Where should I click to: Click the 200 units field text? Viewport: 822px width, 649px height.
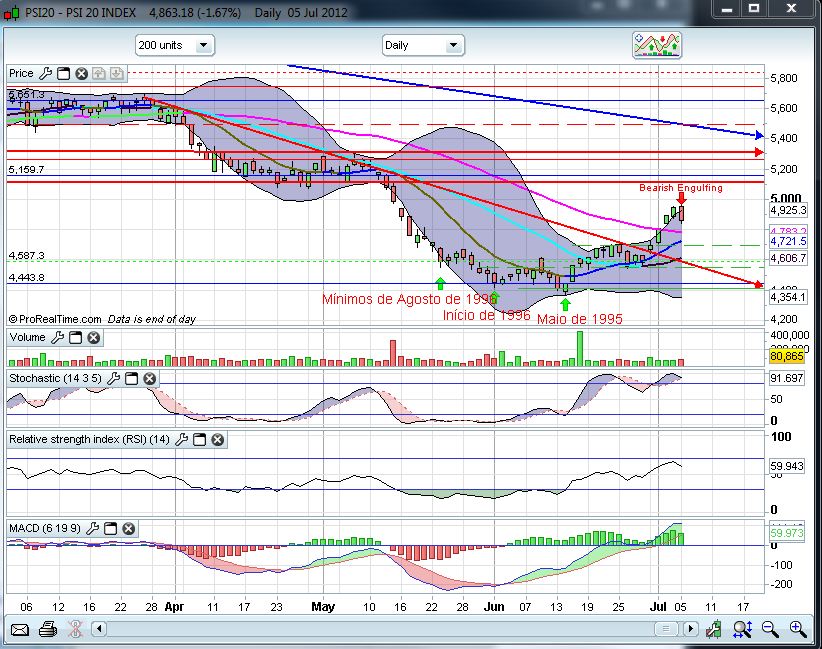point(160,46)
